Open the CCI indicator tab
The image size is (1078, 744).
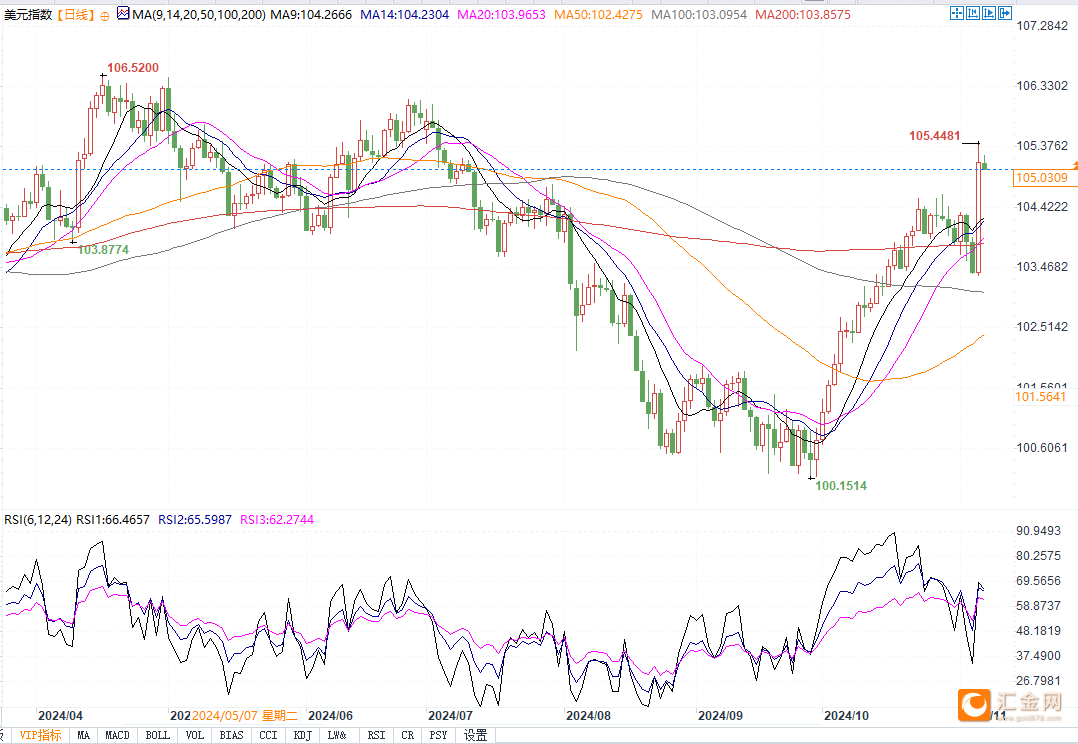pos(268,735)
